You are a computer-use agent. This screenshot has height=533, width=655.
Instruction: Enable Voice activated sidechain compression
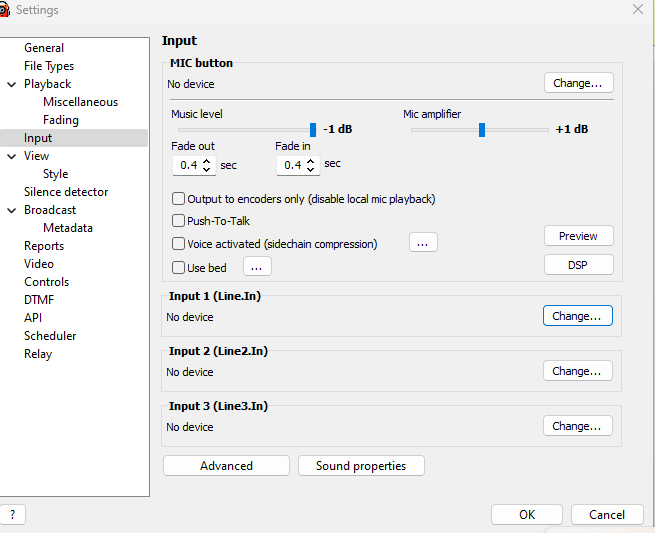(179, 244)
